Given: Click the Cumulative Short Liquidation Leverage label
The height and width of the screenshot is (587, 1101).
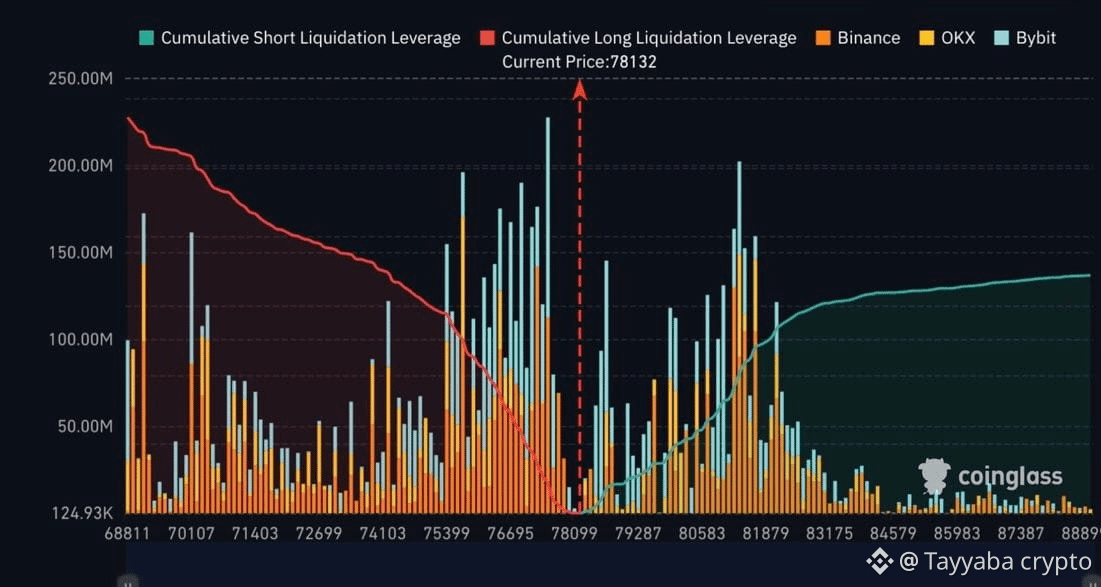Looking at the screenshot, I should pyautogui.click(x=311, y=38).
